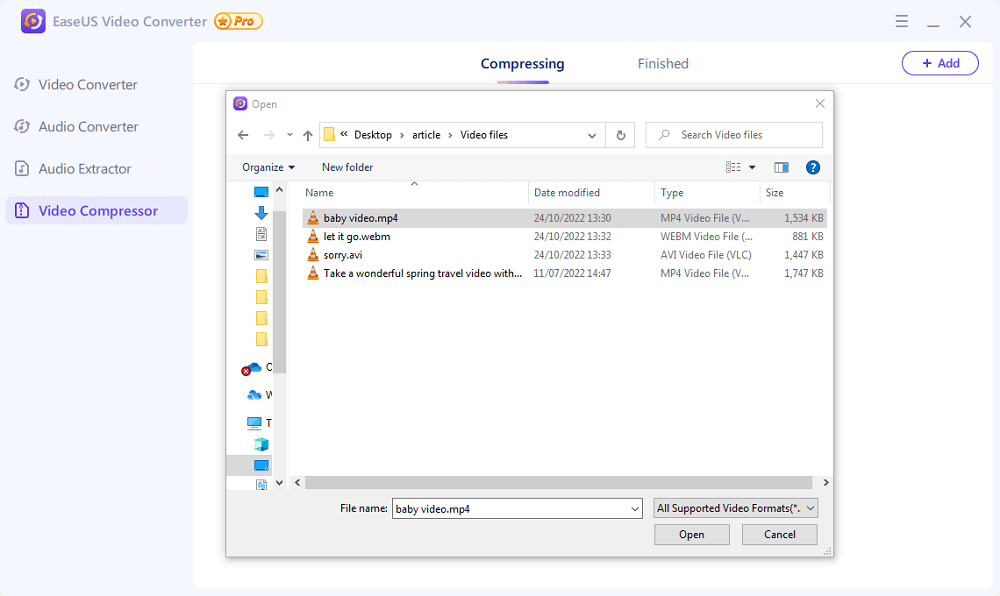Open Audio Extractor from sidebar

(x=85, y=169)
